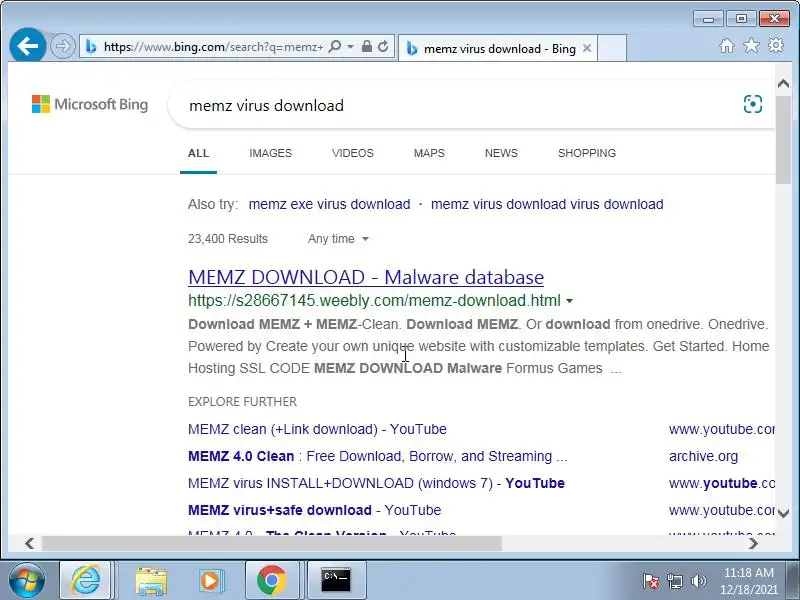Open the Internet Explorer Home icon
Screen dimensions: 800x600
727,46
